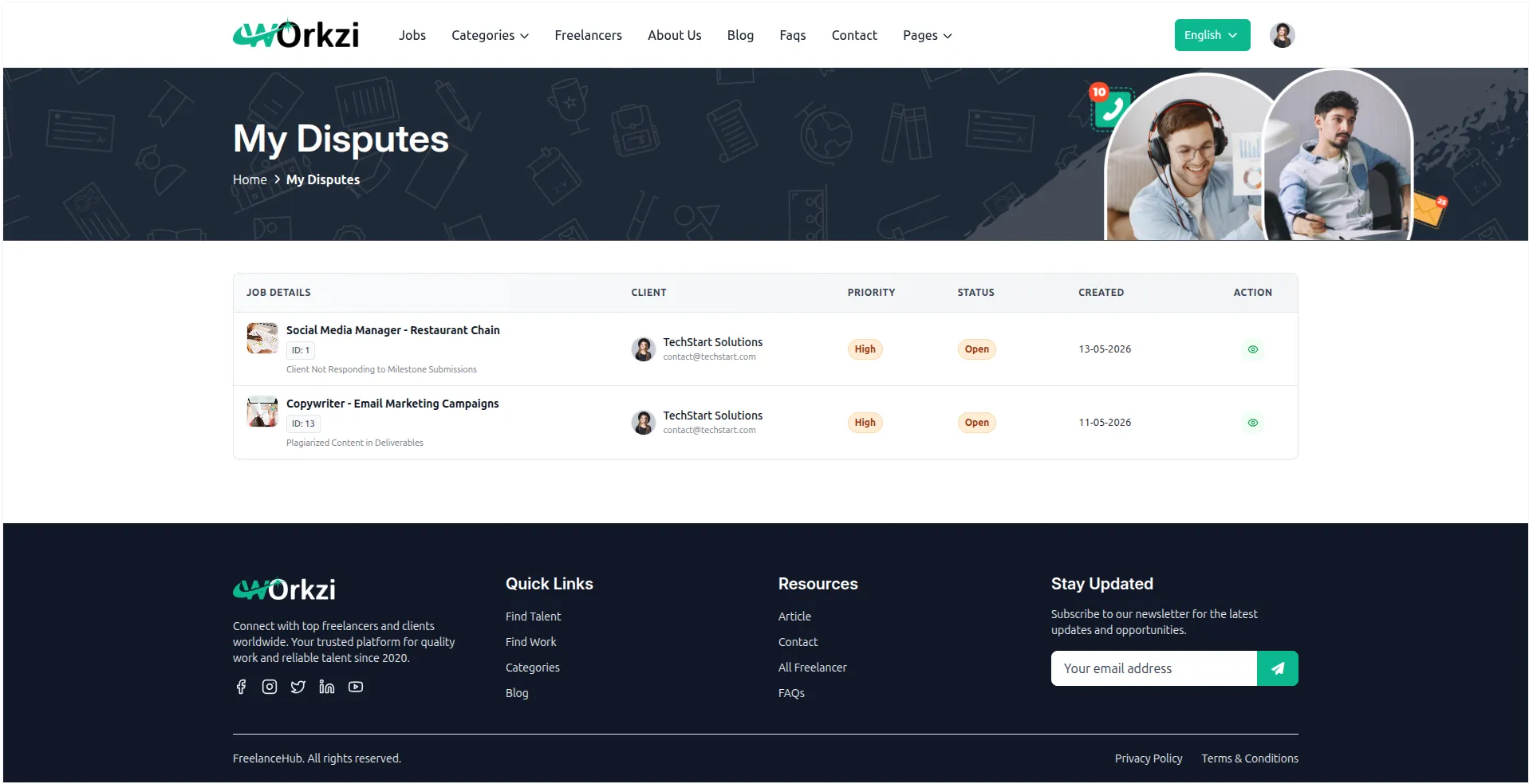Viewport: 1529px width, 784px height.
Task: Click the envelope icon in the banner
Action: click(1429, 209)
